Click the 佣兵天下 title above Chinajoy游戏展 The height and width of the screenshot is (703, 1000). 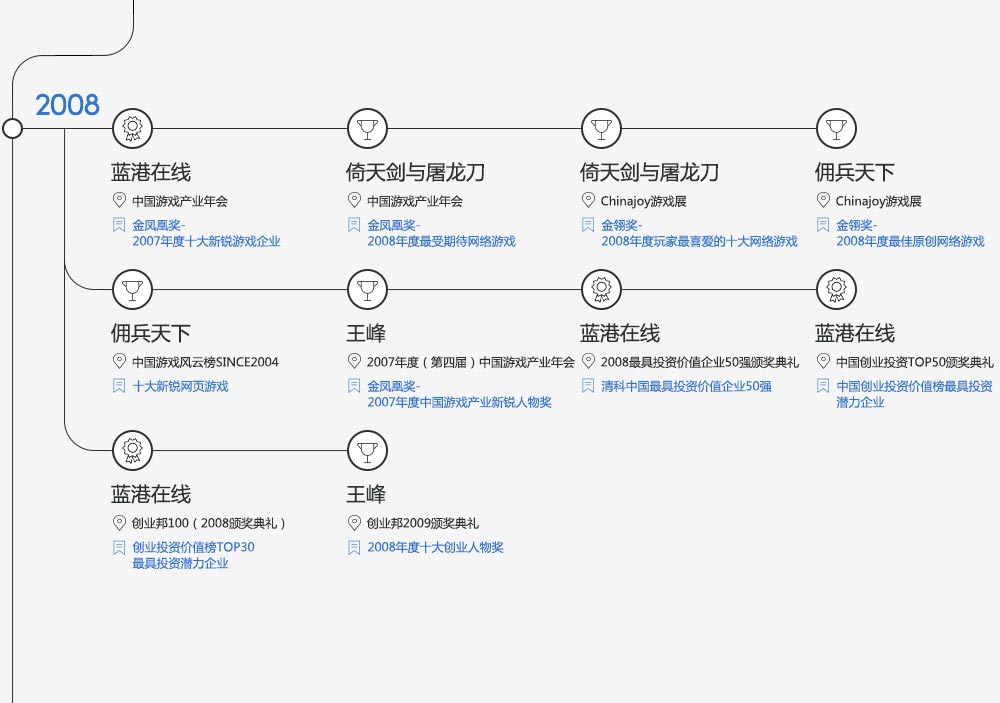click(855, 172)
